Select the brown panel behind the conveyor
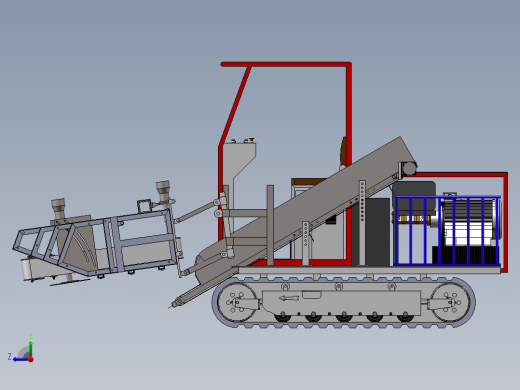The image size is (520, 390). pyautogui.click(x=308, y=182)
